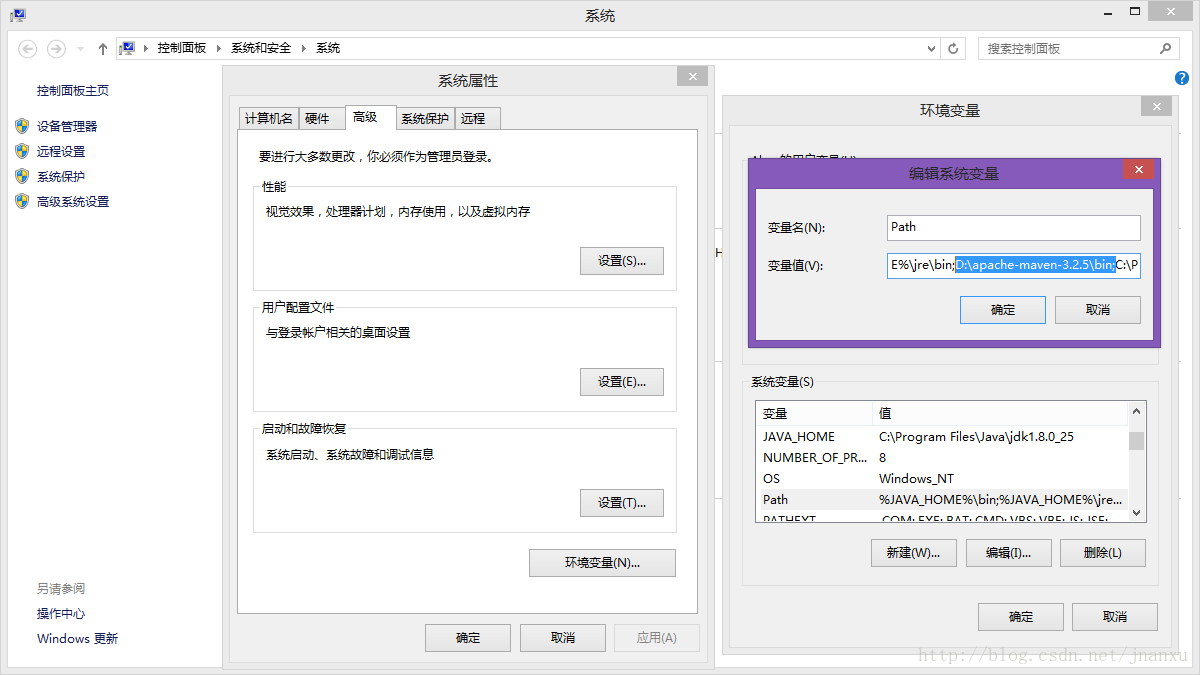Click the forward navigation arrow
Viewport: 1200px width, 675px height.
click(x=56, y=48)
